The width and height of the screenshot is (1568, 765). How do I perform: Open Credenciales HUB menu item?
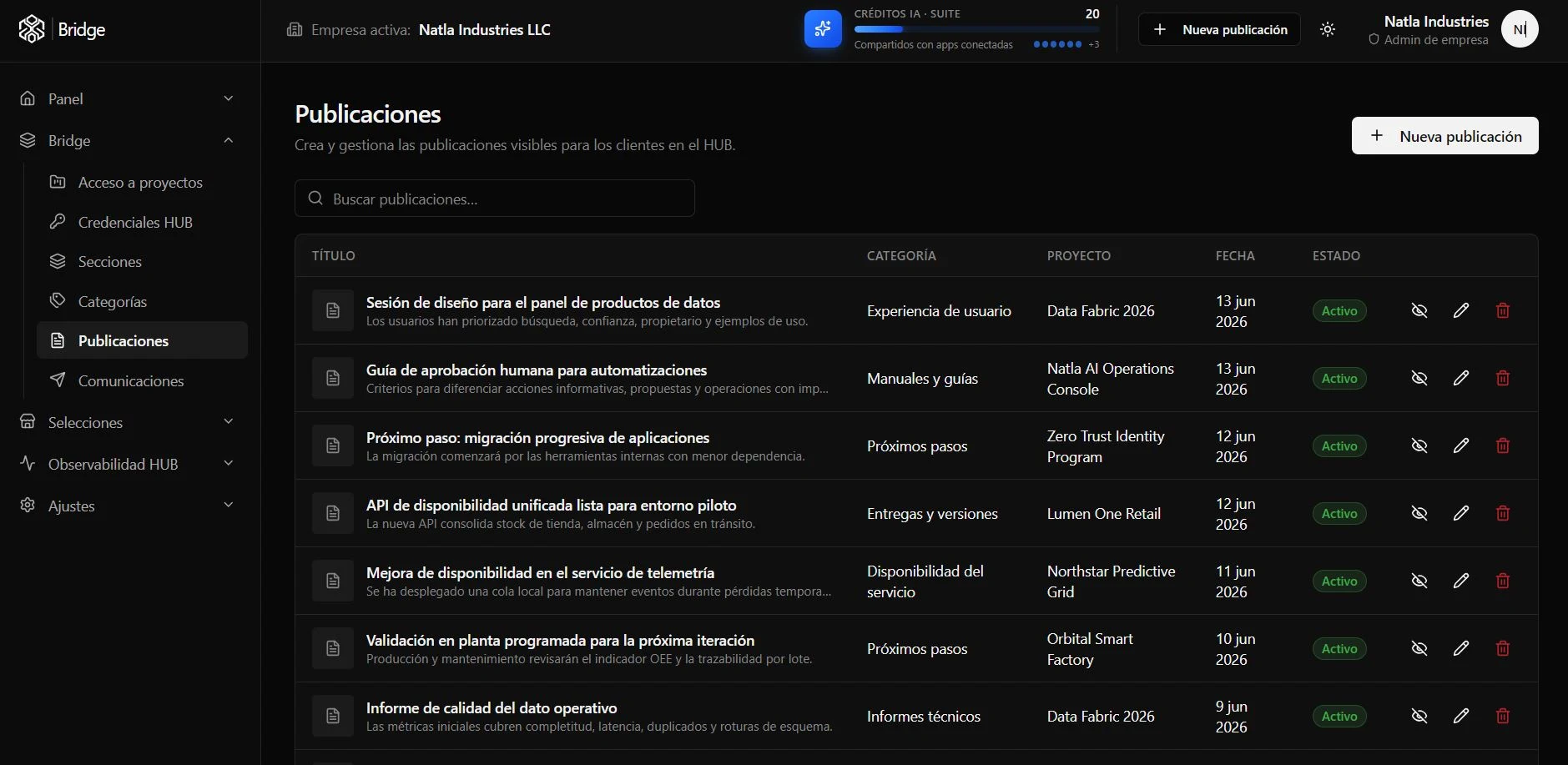point(143,222)
